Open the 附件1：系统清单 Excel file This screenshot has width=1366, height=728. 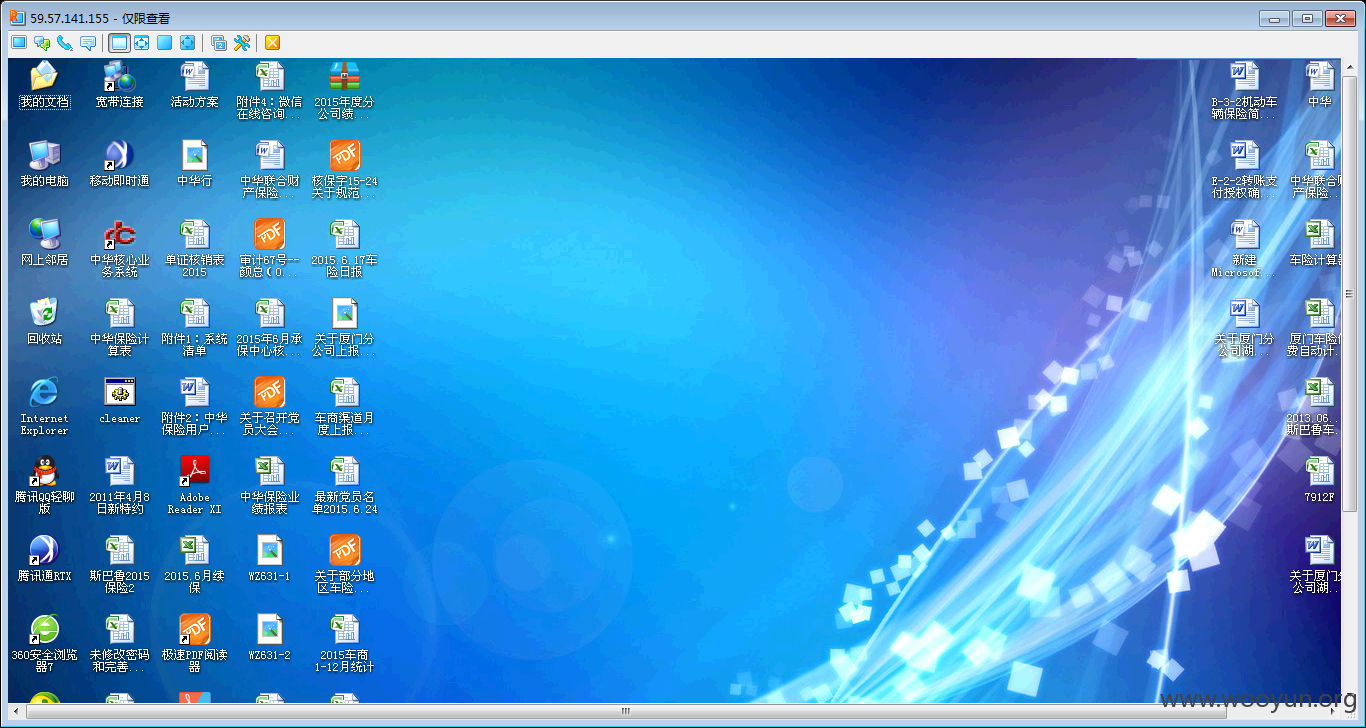coord(194,327)
